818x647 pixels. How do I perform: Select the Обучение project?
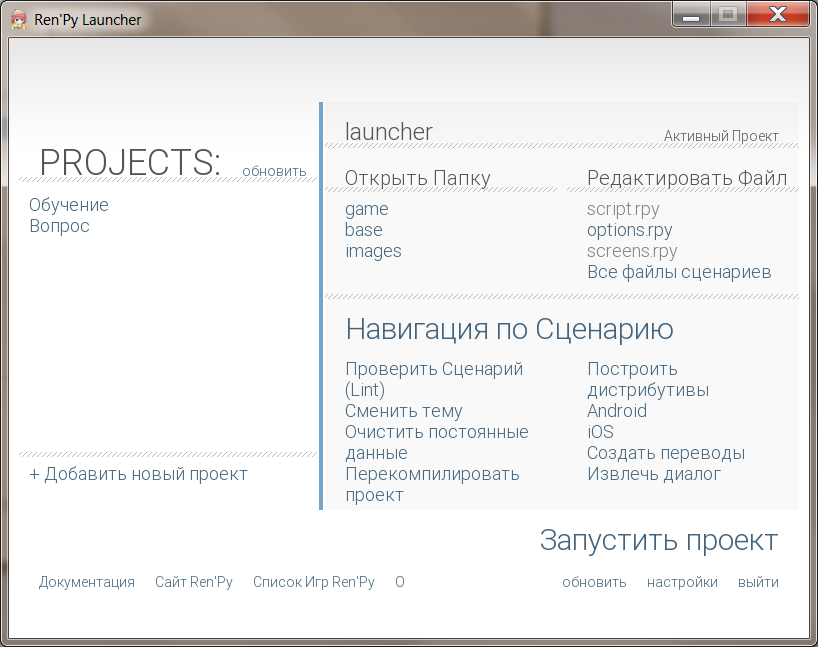(x=69, y=205)
